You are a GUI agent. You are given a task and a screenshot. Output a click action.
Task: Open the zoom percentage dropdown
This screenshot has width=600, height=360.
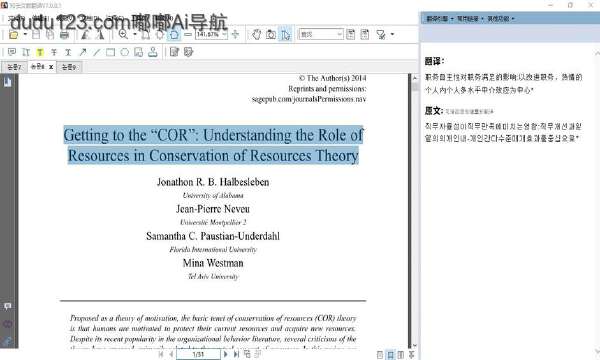point(224,34)
